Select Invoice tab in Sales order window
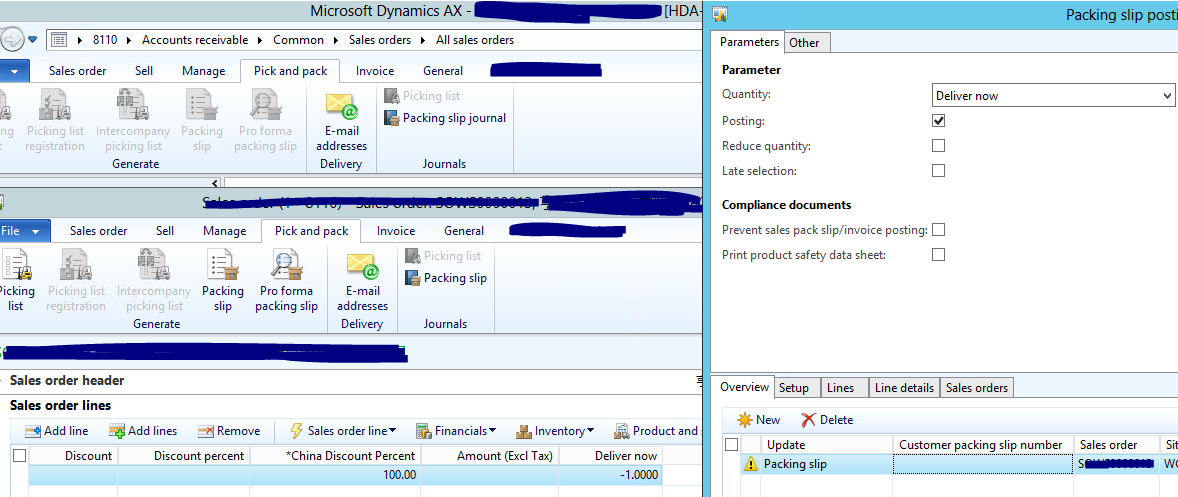Image resolution: width=1178 pixels, height=497 pixels. point(396,230)
